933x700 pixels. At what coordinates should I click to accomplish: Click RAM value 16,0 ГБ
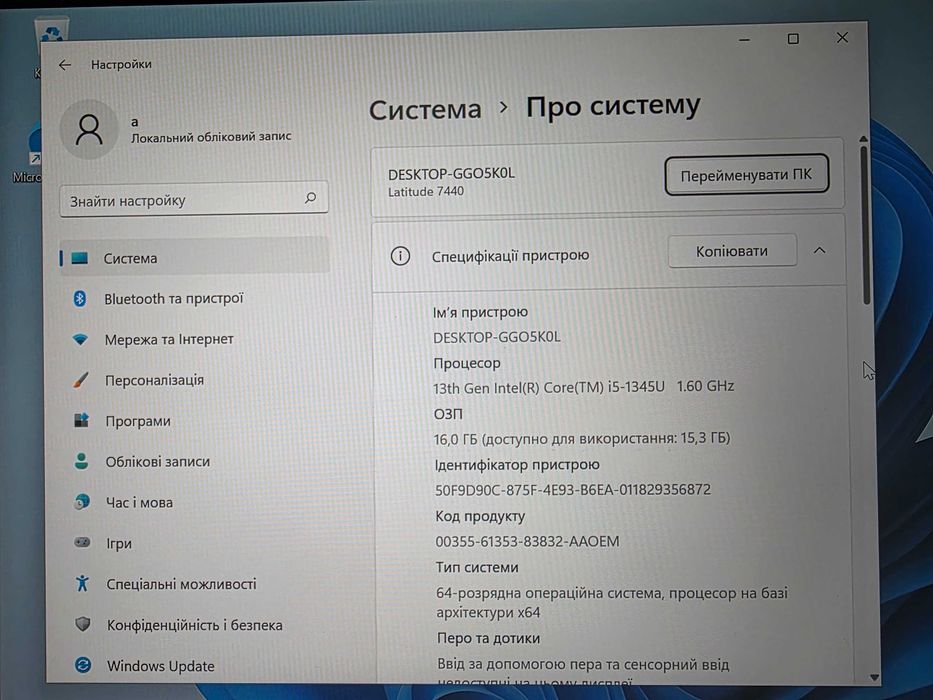coord(581,439)
